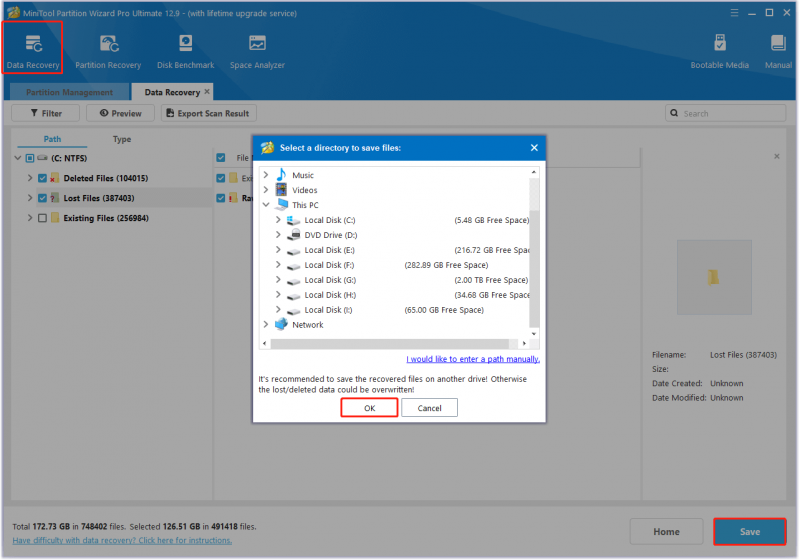Select the Data Recovery tab
This screenshot has height=560, width=800.
[172, 92]
